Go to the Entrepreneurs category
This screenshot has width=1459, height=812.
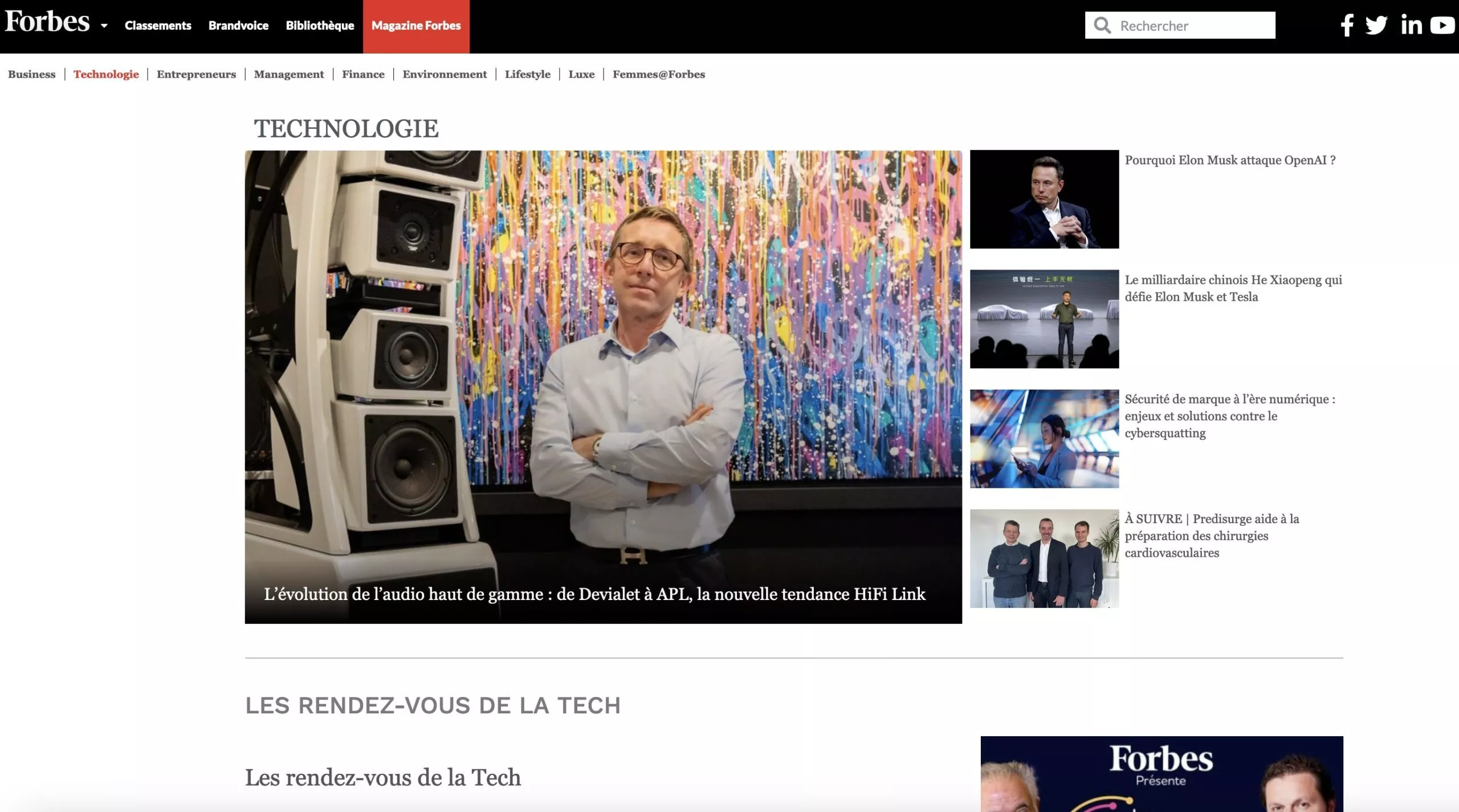[x=196, y=74]
